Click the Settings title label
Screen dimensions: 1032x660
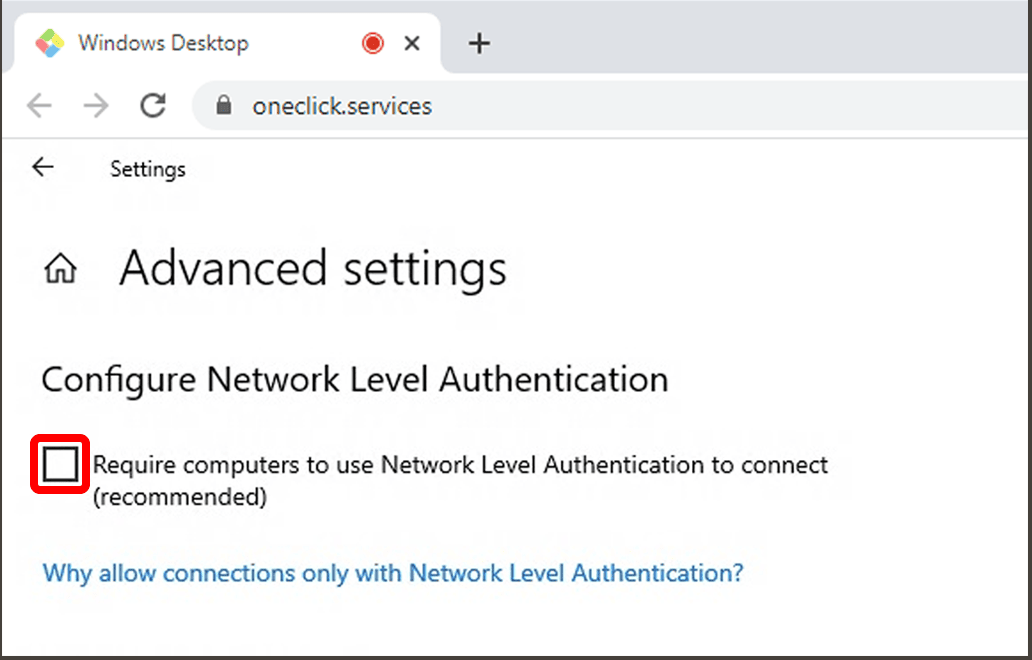pyautogui.click(x=148, y=169)
